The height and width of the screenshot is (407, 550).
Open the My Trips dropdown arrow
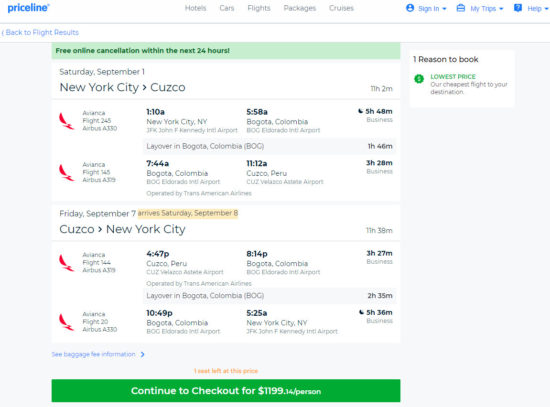click(x=501, y=9)
